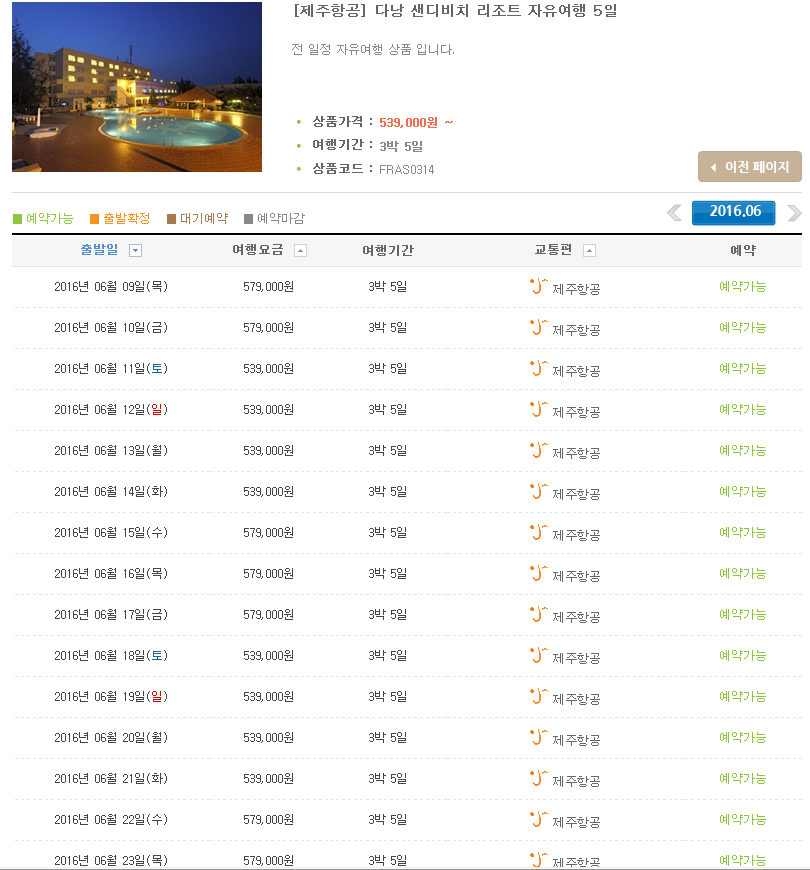The image size is (810, 870).
Task: Click 3박 5일 on 06월 17일 row
Action: tap(388, 615)
